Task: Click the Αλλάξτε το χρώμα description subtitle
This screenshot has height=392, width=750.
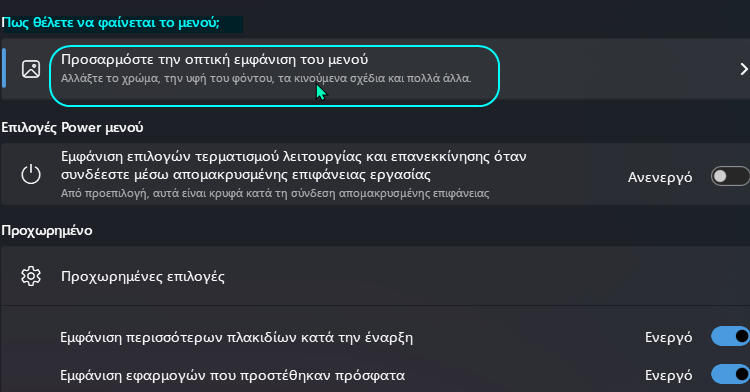Action: [x=266, y=78]
